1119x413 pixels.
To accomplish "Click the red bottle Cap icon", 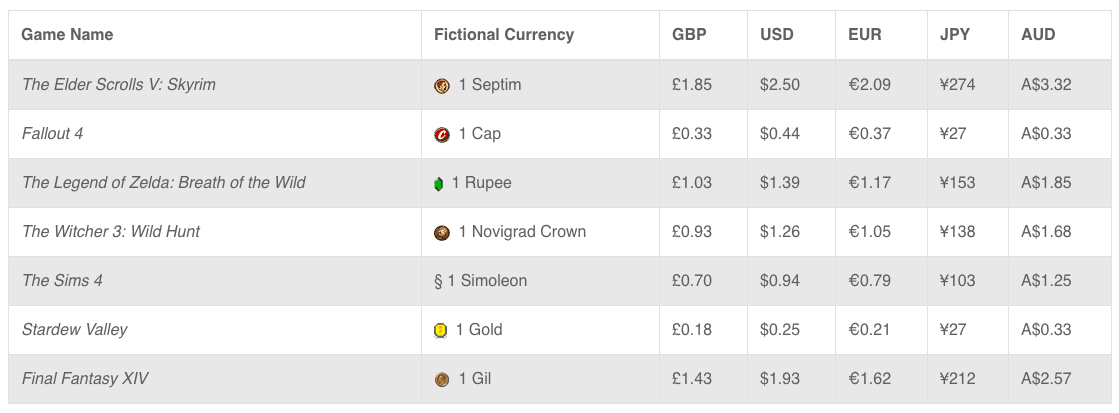I will point(442,135).
